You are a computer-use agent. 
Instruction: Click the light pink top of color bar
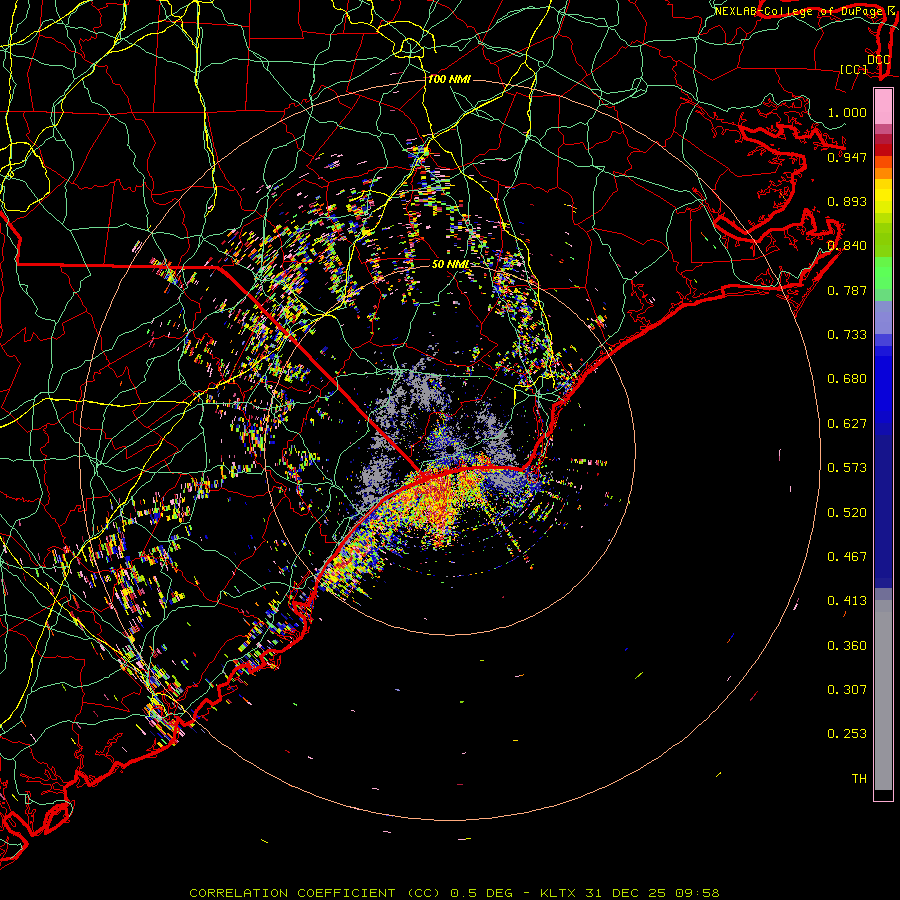click(x=883, y=107)
